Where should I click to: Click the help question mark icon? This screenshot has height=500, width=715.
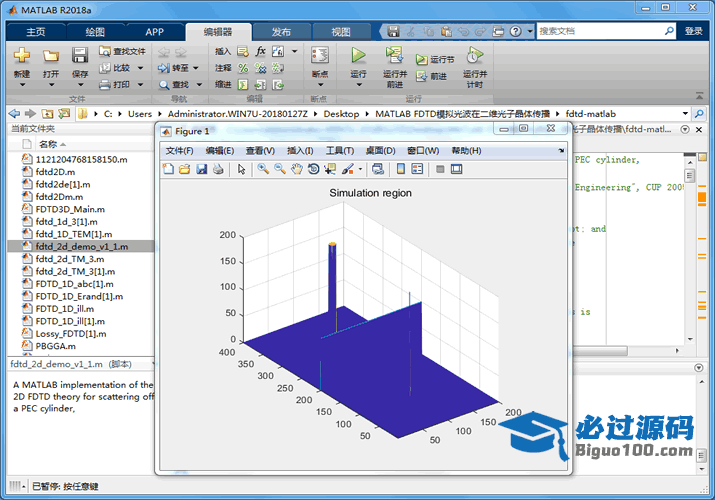point(515,31)
